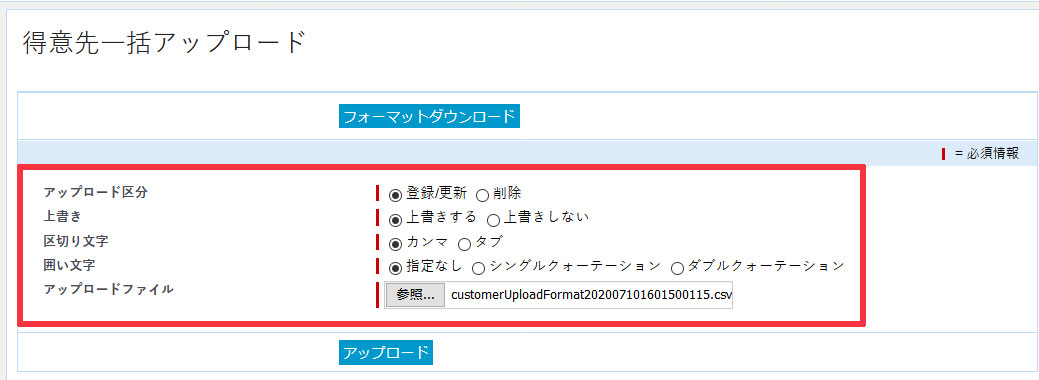This screenshot has width=1039, height=380.
Task: Open the 参照... file browse button
Action: coord(415,295)
